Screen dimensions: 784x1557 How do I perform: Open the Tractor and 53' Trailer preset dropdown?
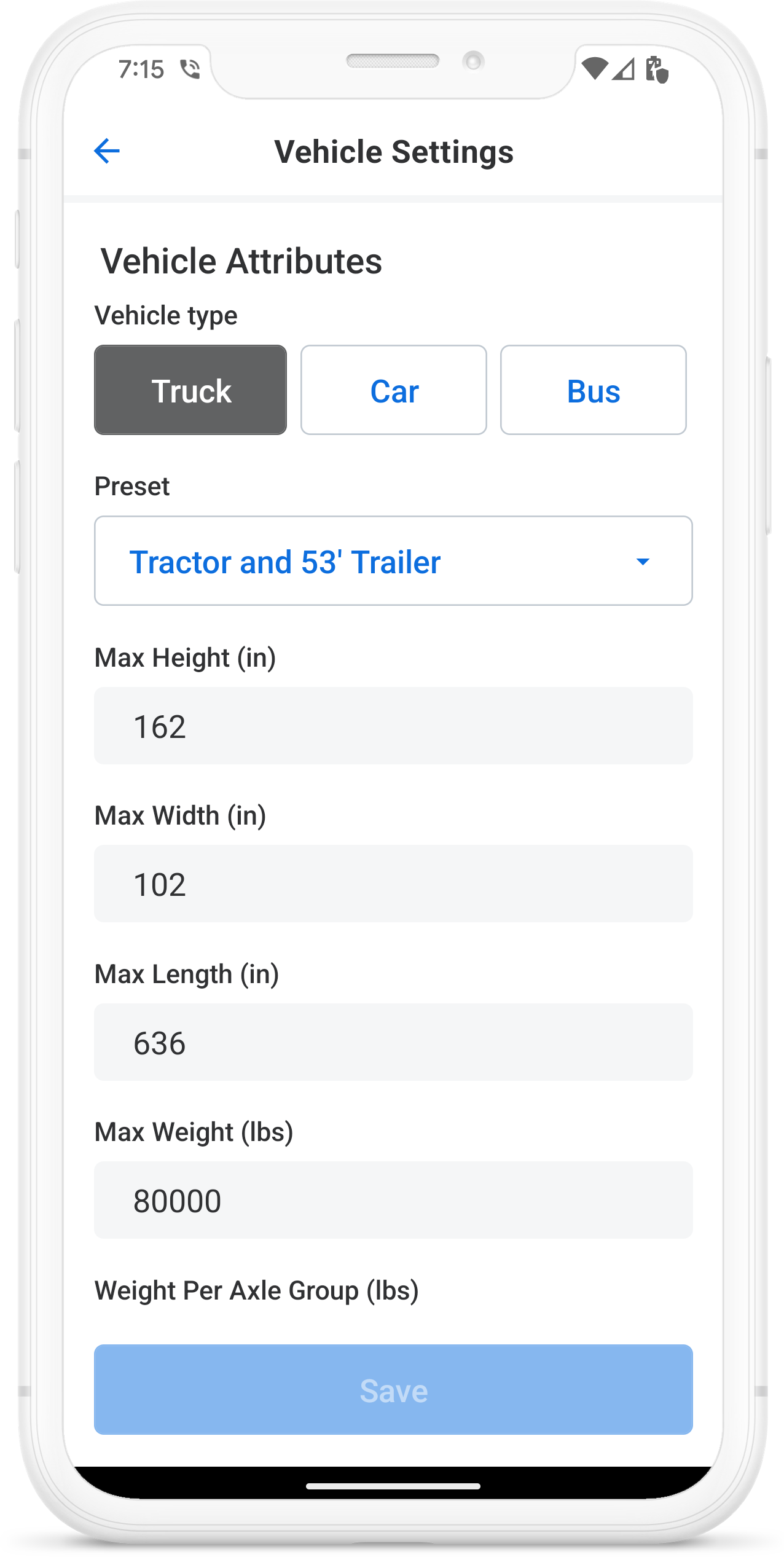click(393, 561)
